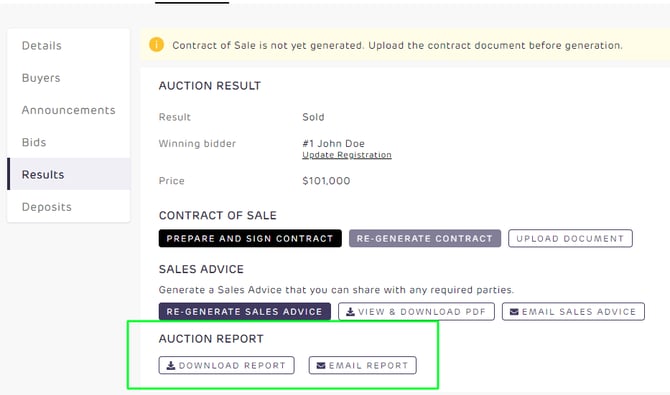The width and height of the screenshot is (670, 395).
Task: Click the Download Report button label
Action: 232,366
